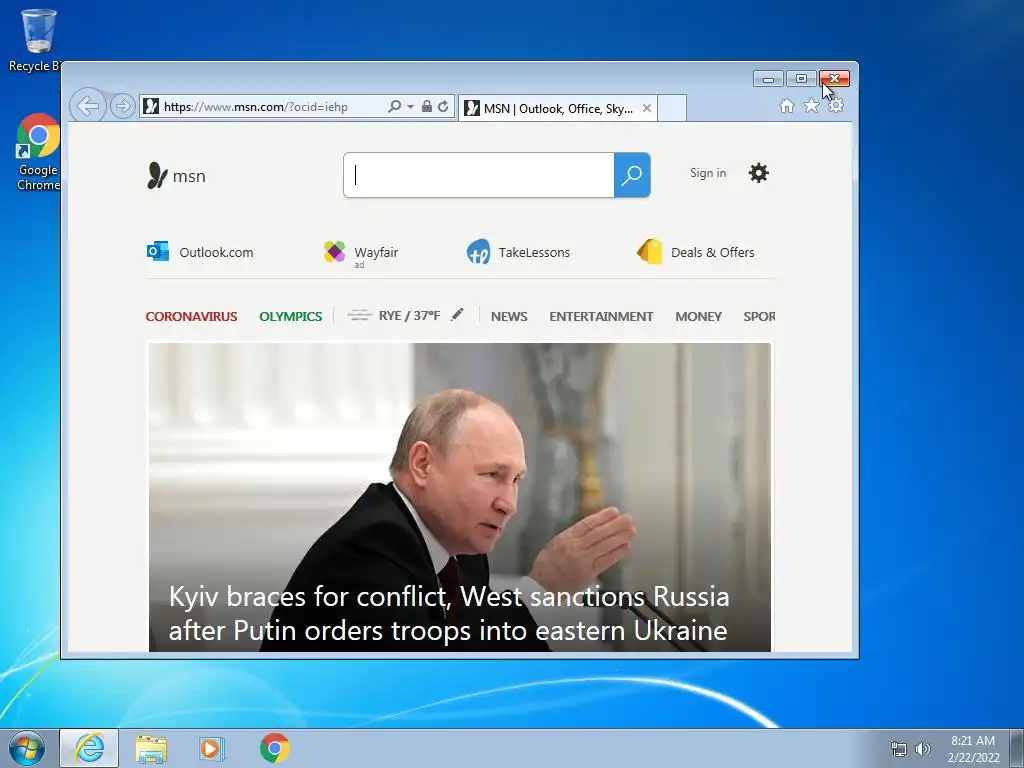
Task: Open the NEWS section
Action: point(509,317)
